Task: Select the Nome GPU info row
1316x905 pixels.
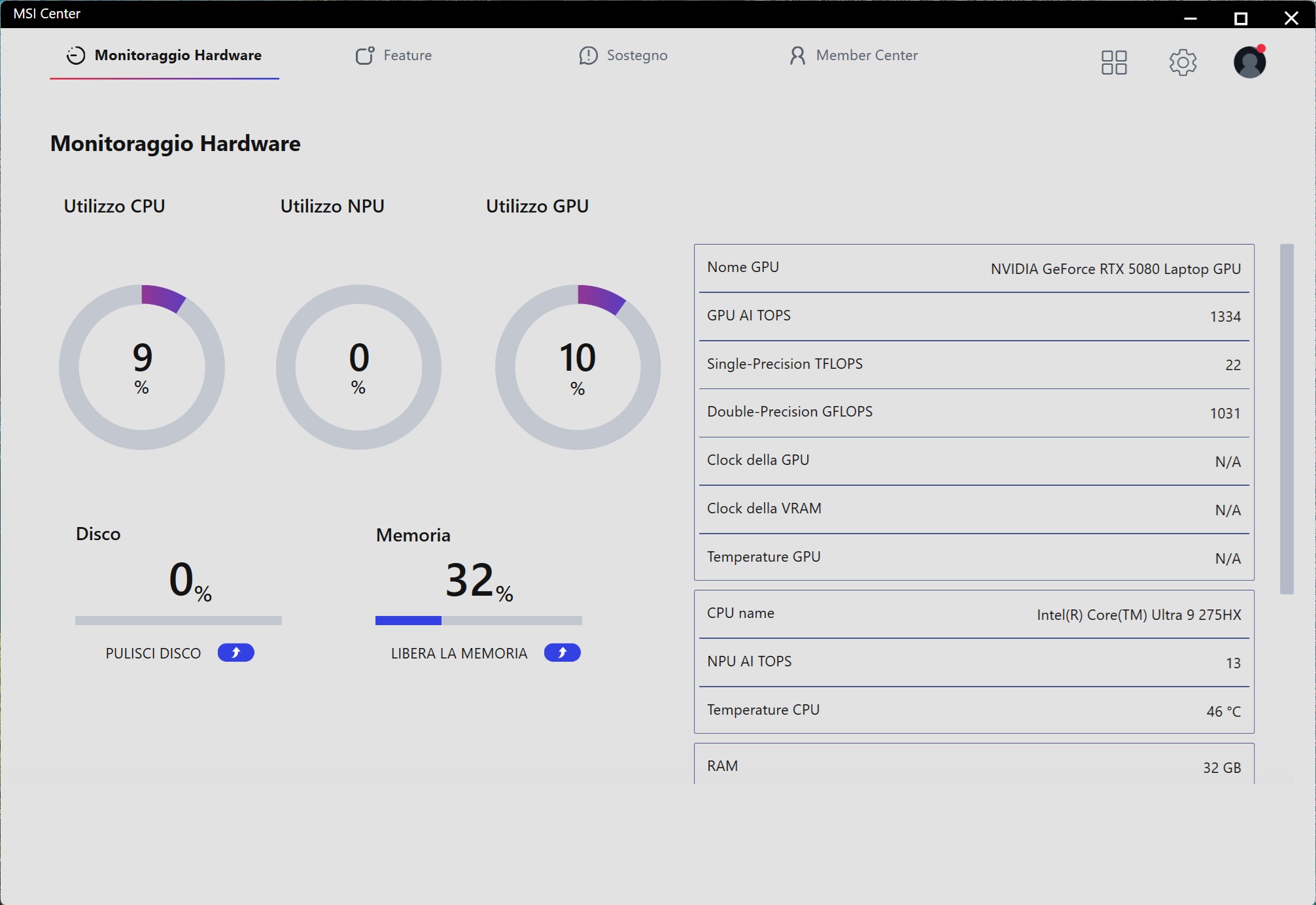Action: (973, 268)
